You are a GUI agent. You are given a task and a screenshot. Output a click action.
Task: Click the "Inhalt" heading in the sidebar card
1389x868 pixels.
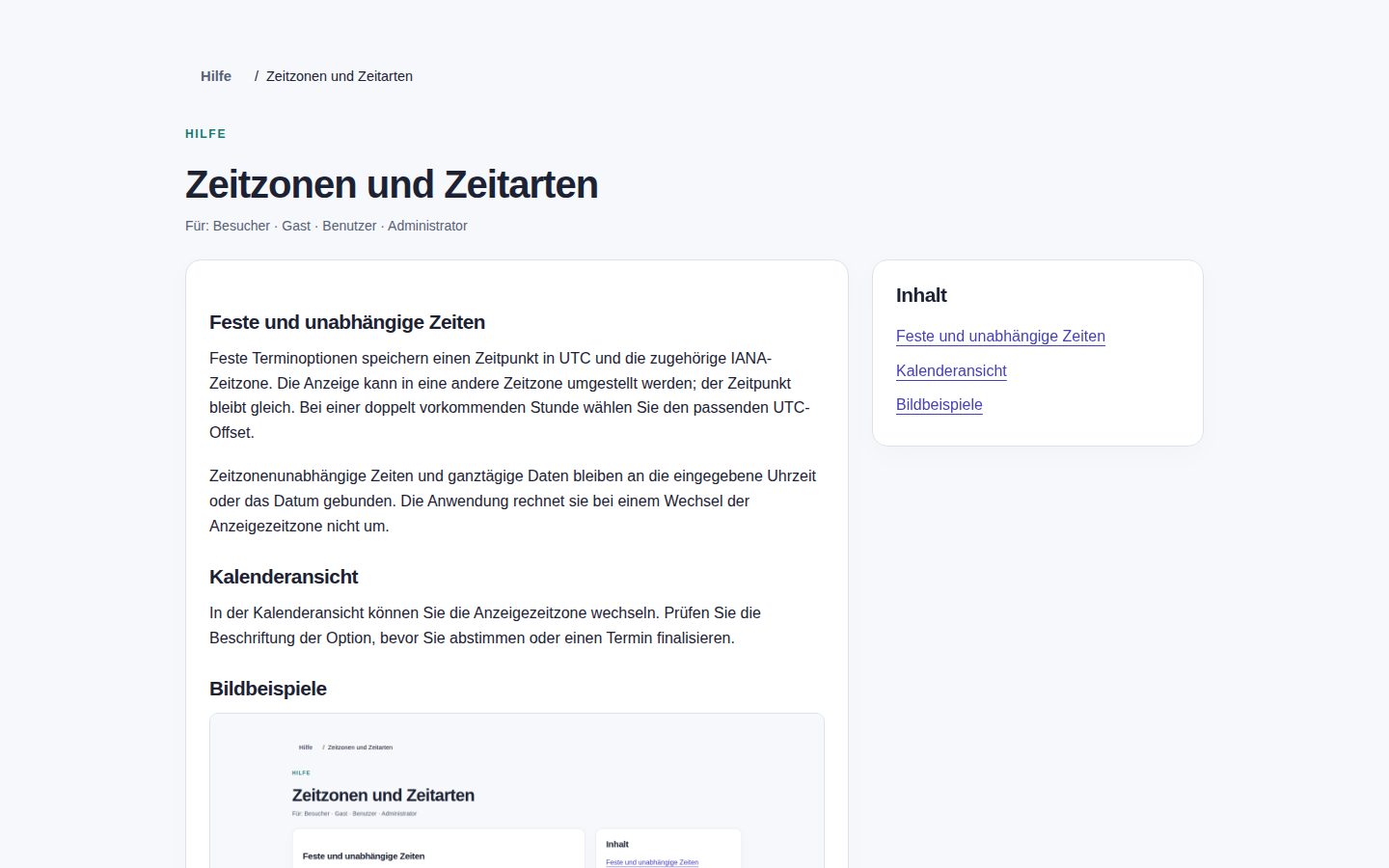921,295
